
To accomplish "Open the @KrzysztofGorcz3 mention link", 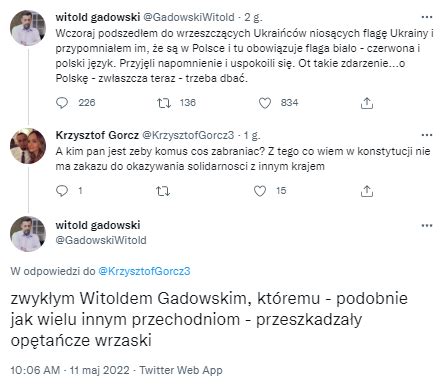I will (144, 271).
